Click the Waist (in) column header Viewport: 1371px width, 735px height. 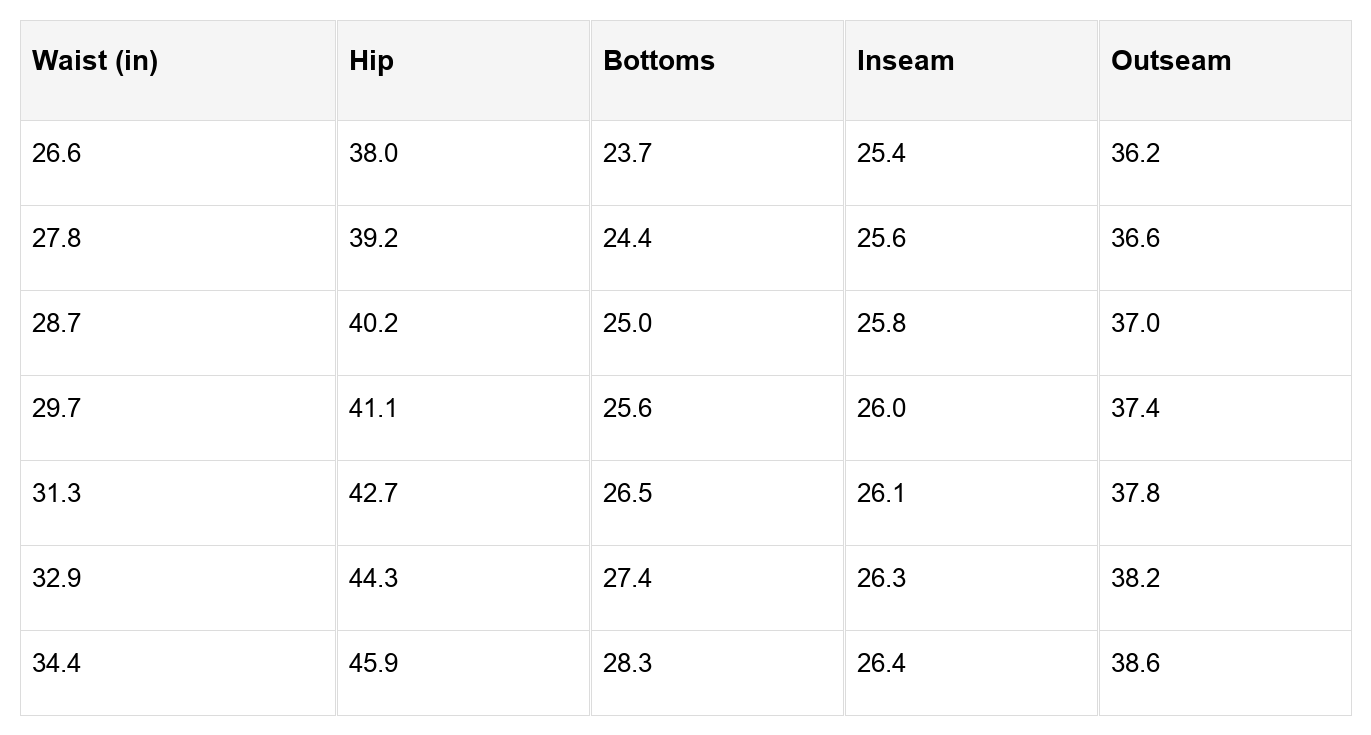[x=95, y=61]
